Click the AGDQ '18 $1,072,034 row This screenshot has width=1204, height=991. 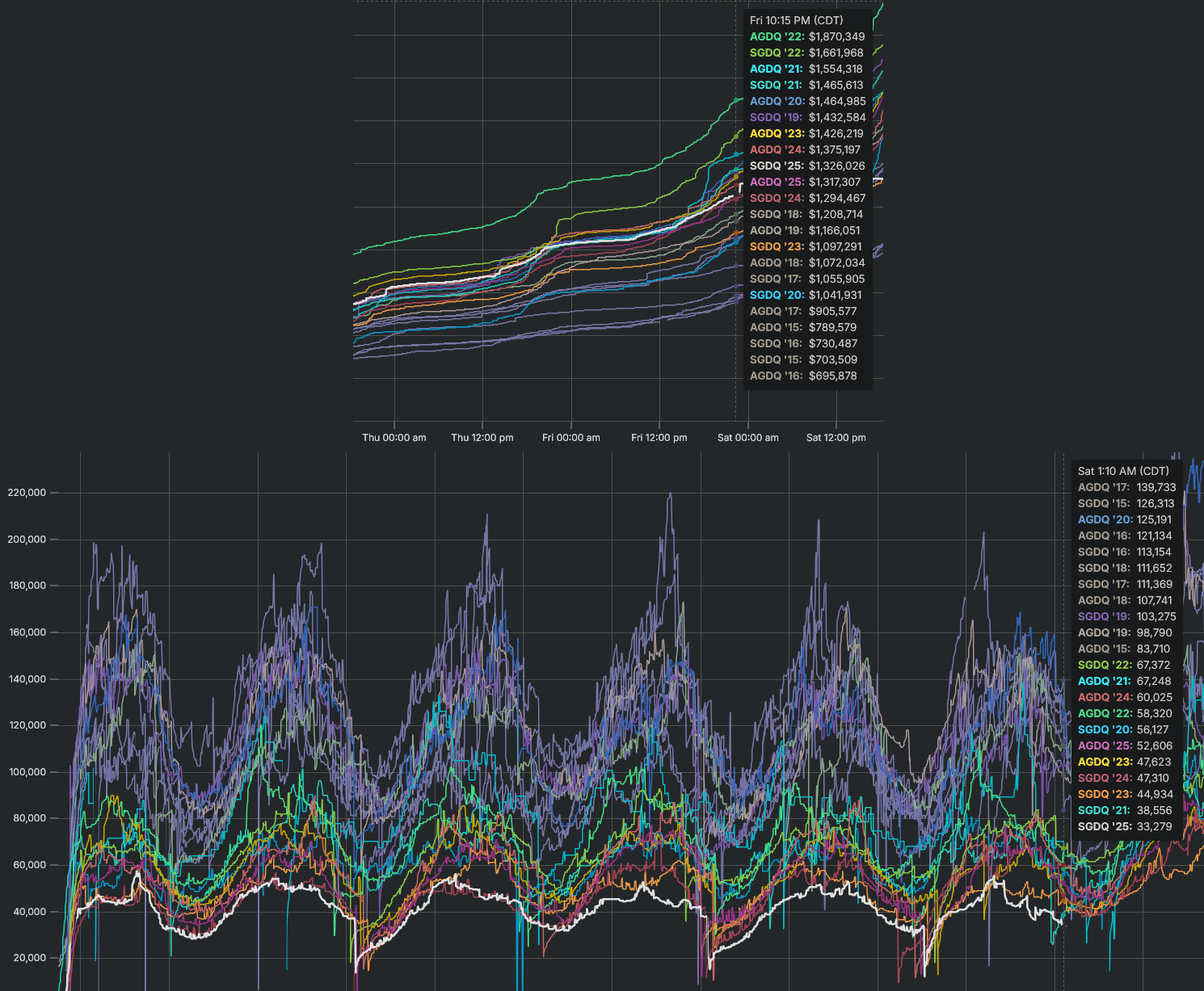point(807,262)
